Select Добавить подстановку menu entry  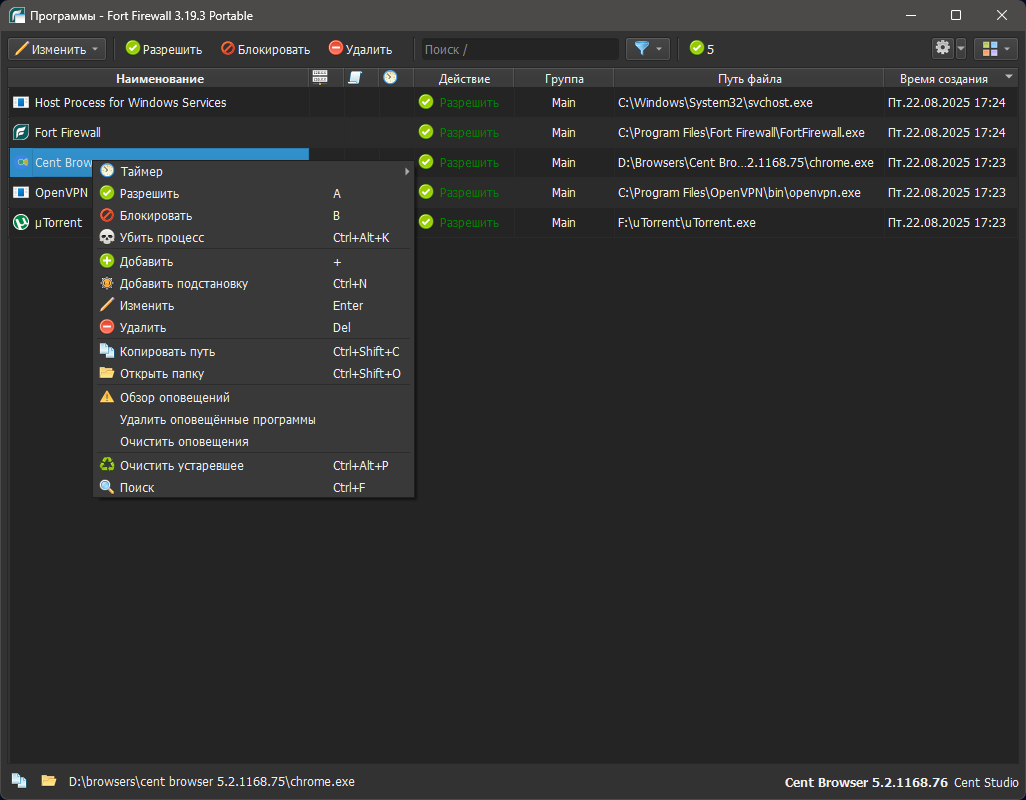(254, 283)
